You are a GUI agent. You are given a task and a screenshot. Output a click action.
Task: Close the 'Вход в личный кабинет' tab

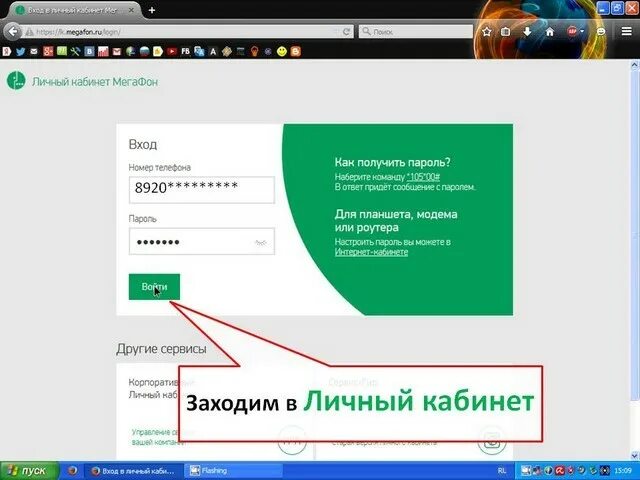[x=131, y=10]
